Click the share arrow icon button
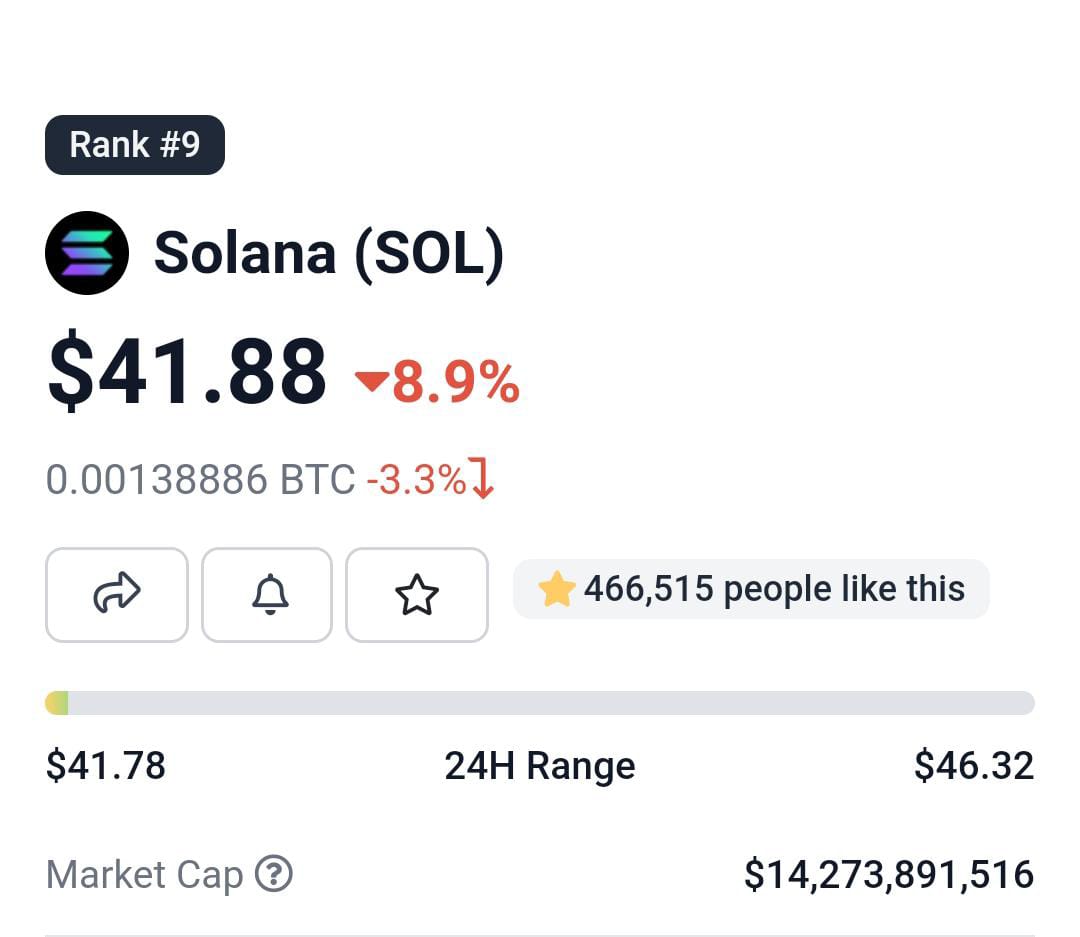This screenshot has width=1080, height=937. (117, 594)
